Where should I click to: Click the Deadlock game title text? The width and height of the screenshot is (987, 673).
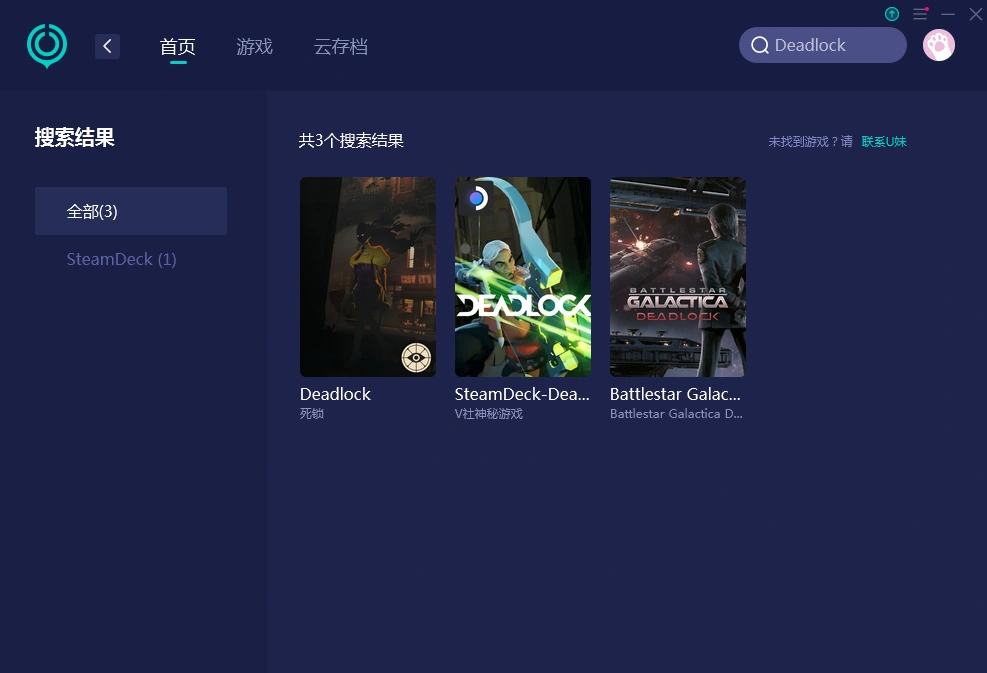(x=336, y=394)
